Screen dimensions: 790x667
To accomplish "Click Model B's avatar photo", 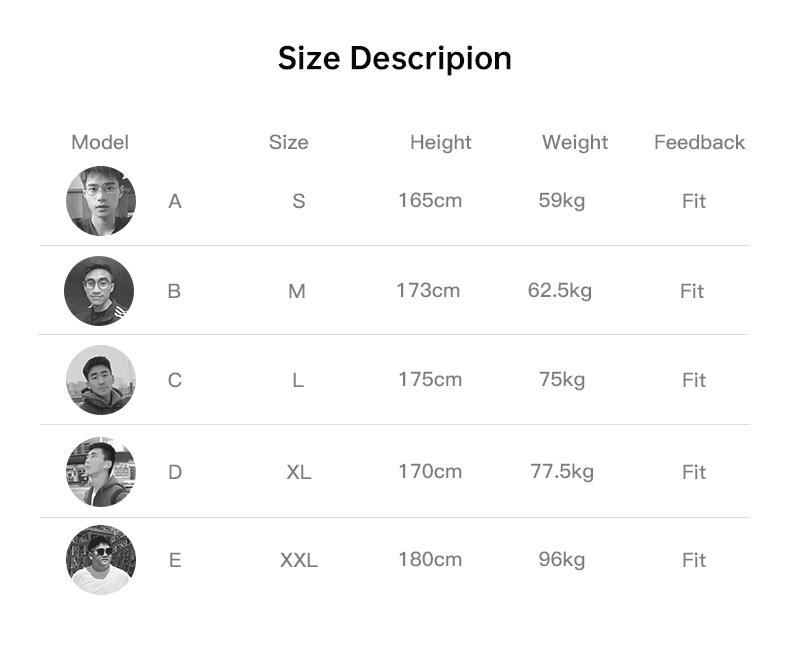I will 99,291.
